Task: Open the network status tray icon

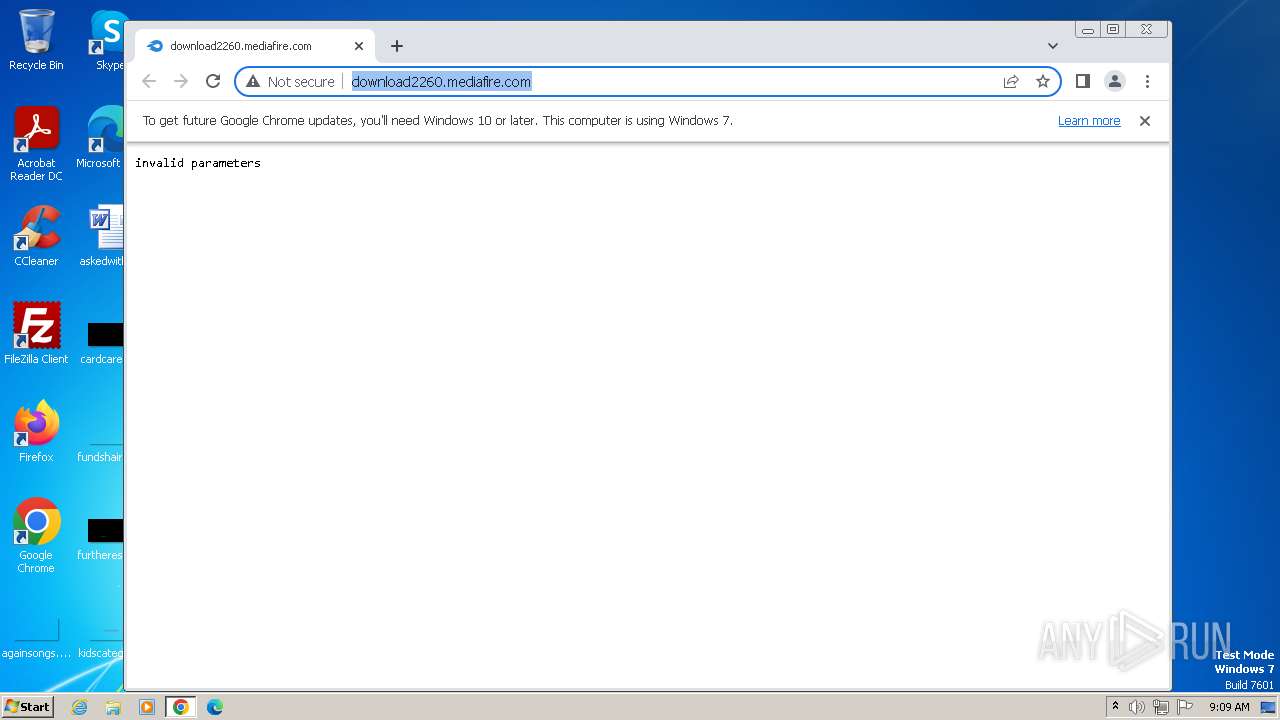Action: coord(1161,707)
